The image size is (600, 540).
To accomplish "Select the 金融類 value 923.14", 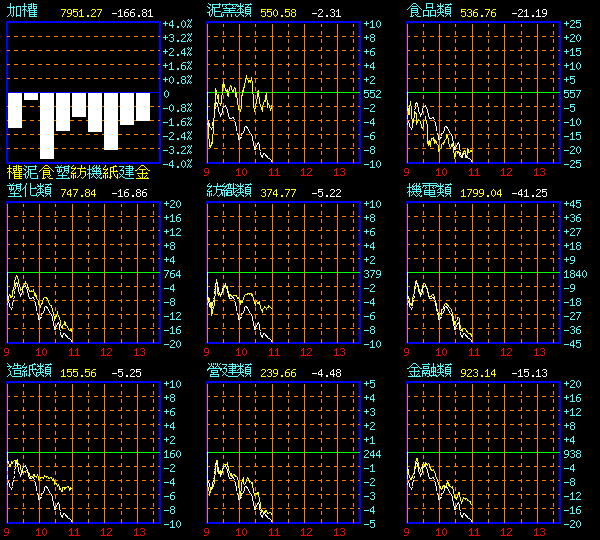I will point(478,373).
